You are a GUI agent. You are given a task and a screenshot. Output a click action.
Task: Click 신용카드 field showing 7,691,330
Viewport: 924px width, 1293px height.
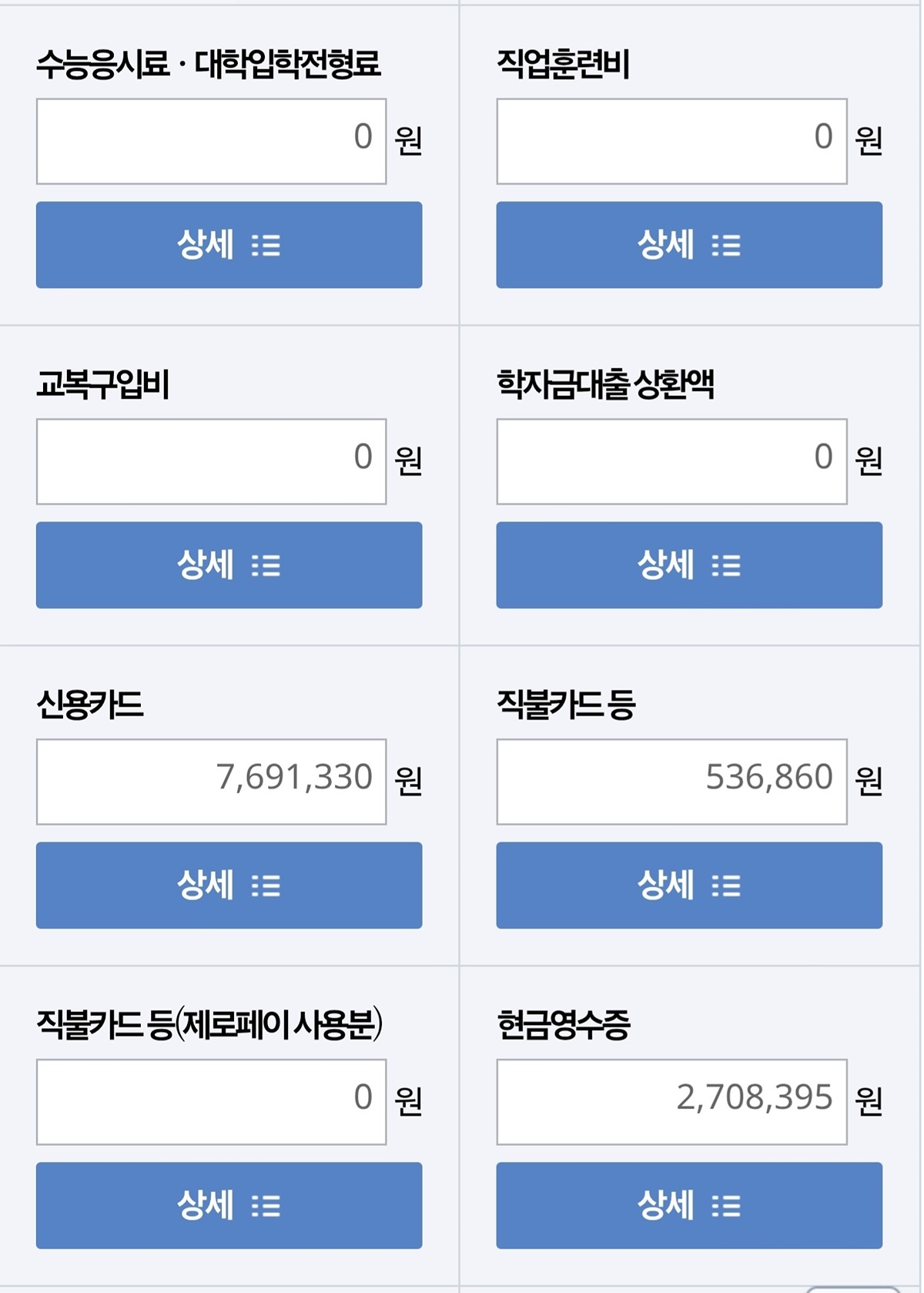pos(211,782)
